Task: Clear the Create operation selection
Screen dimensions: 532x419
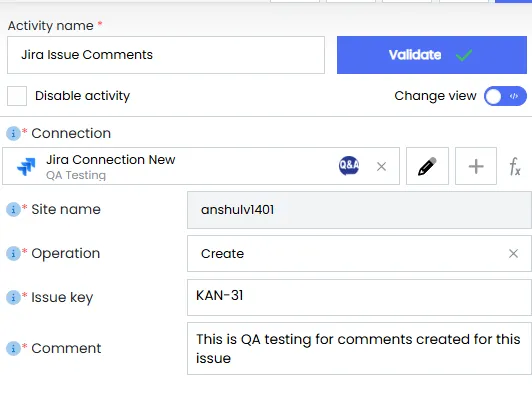Action: coord(513,253)
